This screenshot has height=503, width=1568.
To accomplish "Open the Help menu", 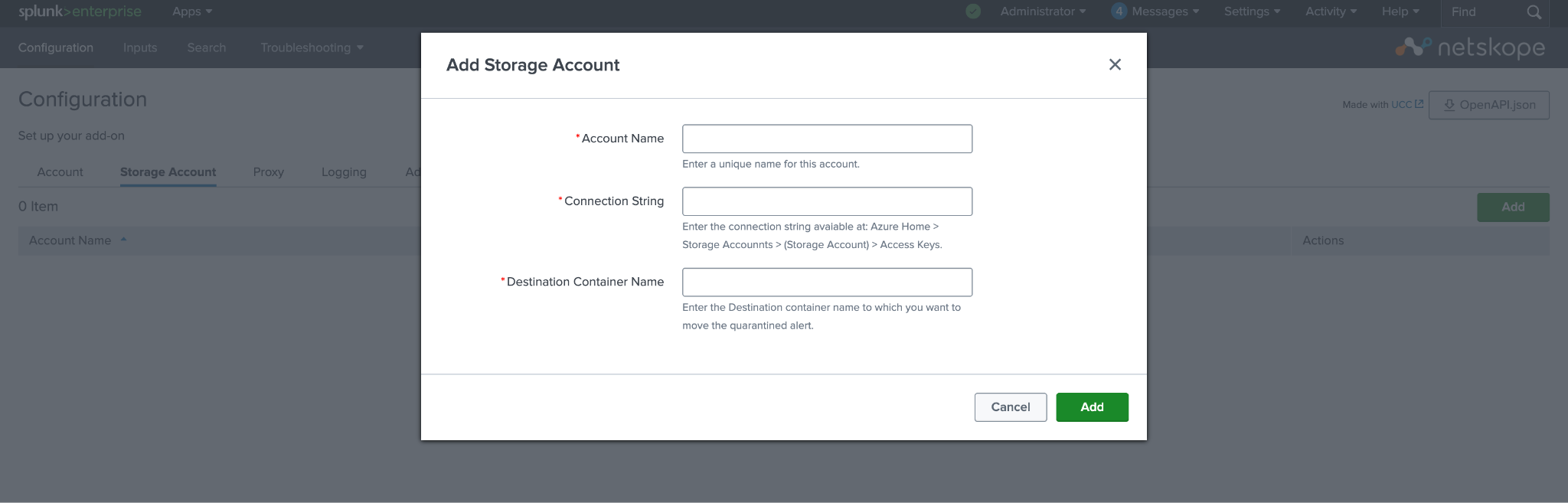I will click(1400, 11).
